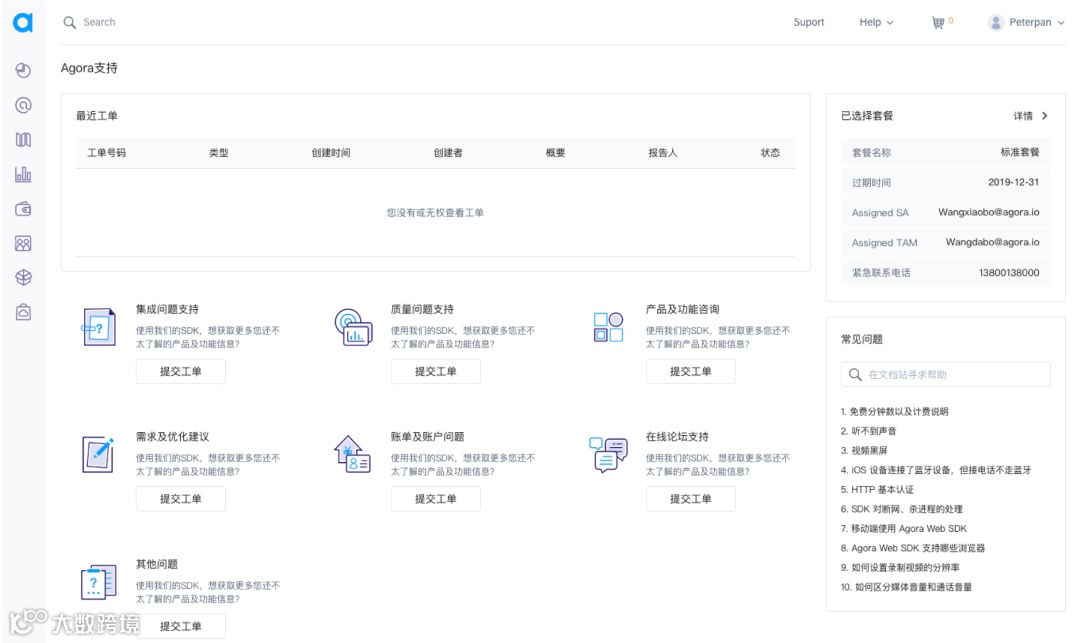Click the 集成问题支持 document icon
Viewport: 1080px width, 643px height.
[x=98, y=327]
